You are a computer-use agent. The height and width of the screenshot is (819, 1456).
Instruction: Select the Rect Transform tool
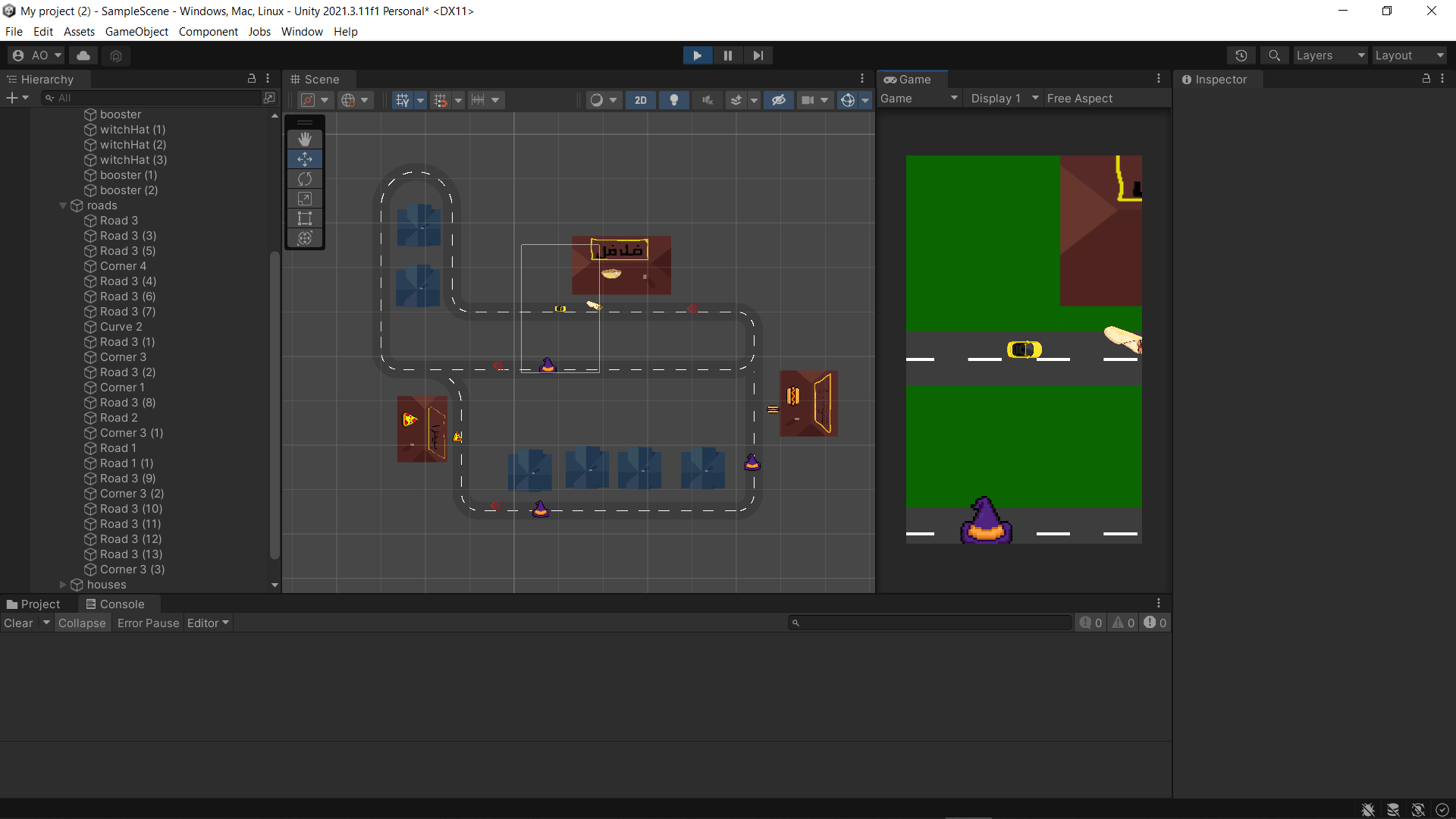(x=304, y=218)
